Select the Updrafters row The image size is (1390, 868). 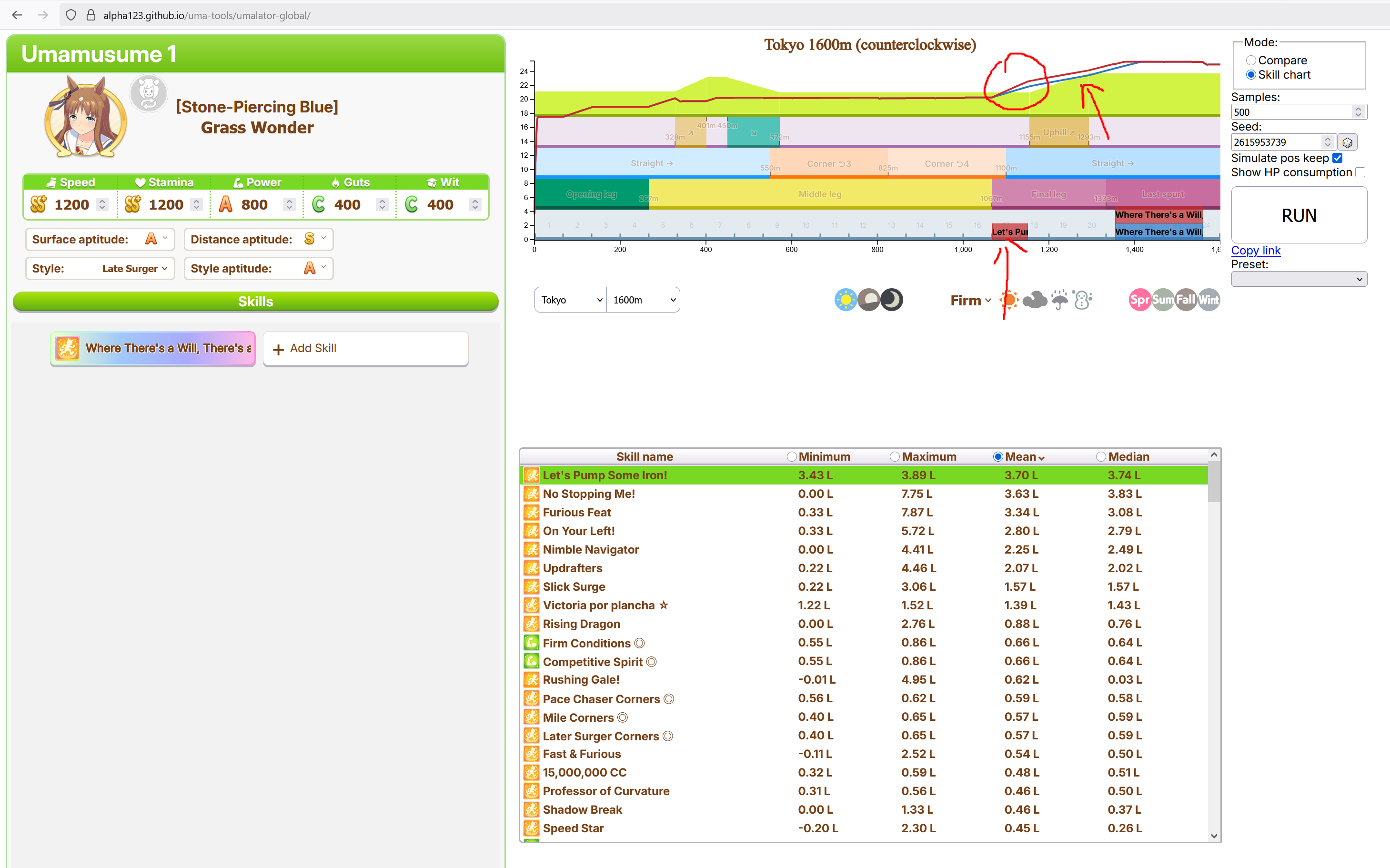(x=864, y=568)
